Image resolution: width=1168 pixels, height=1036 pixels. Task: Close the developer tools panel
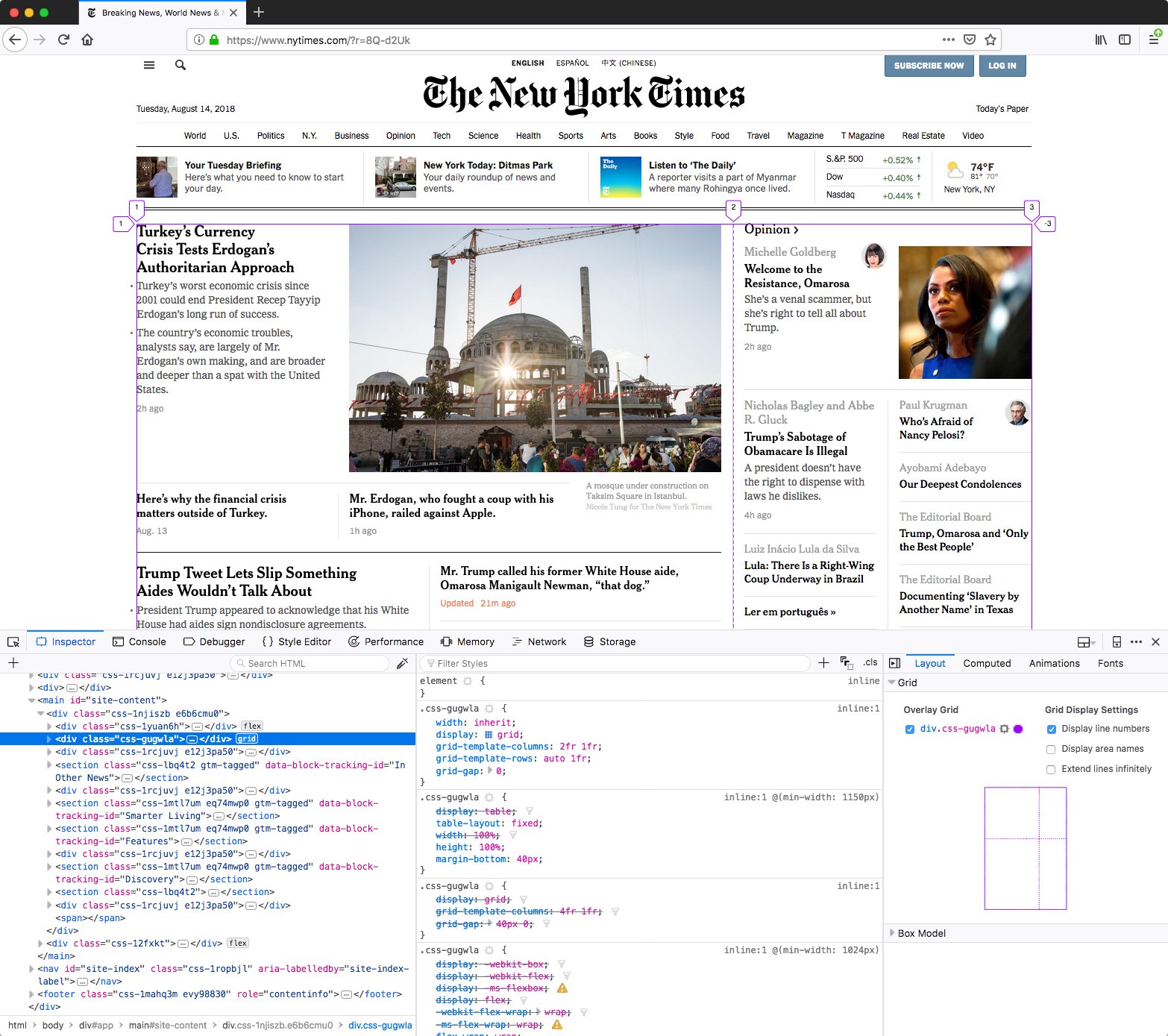pyautogui.click(x=1155, y=641)
